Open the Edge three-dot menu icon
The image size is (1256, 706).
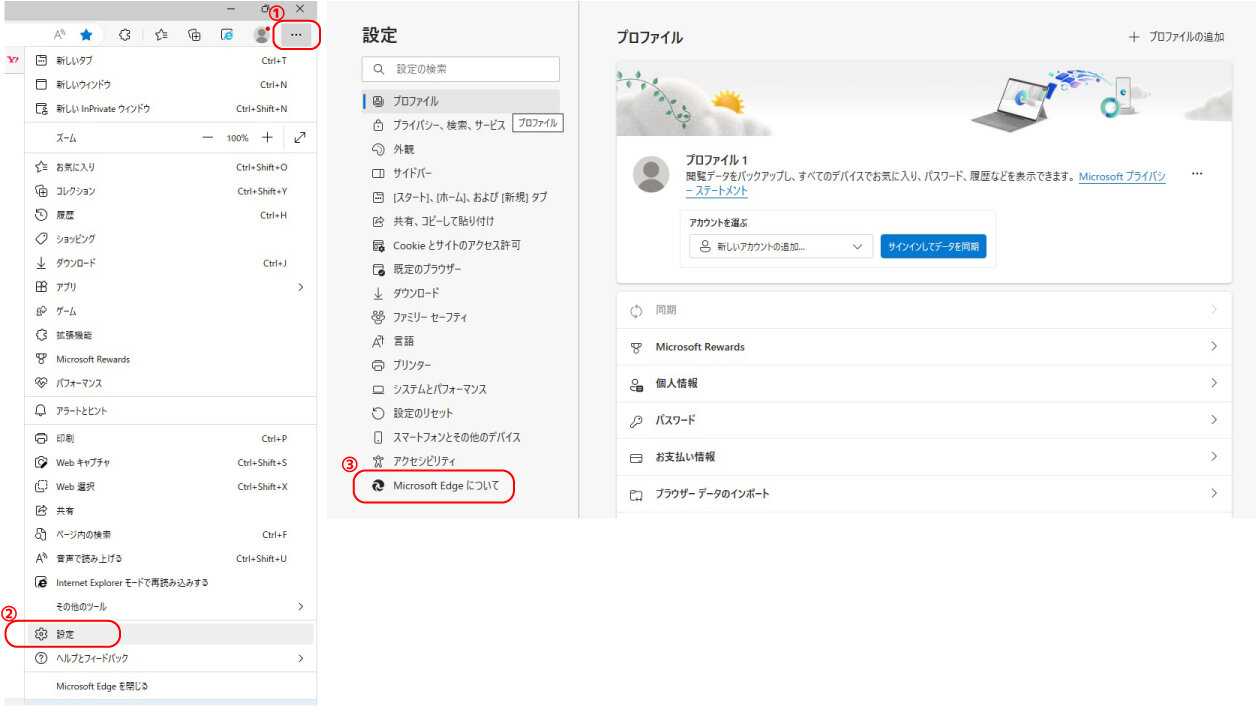coord(296,34)
